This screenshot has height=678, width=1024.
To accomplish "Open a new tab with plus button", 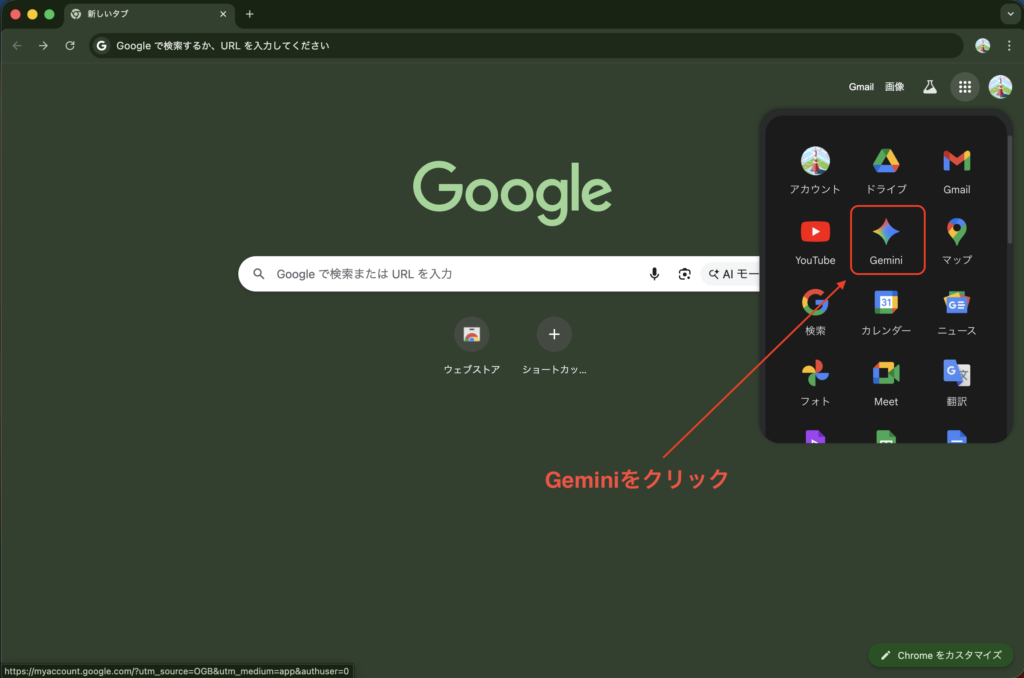I will point(250,14).
